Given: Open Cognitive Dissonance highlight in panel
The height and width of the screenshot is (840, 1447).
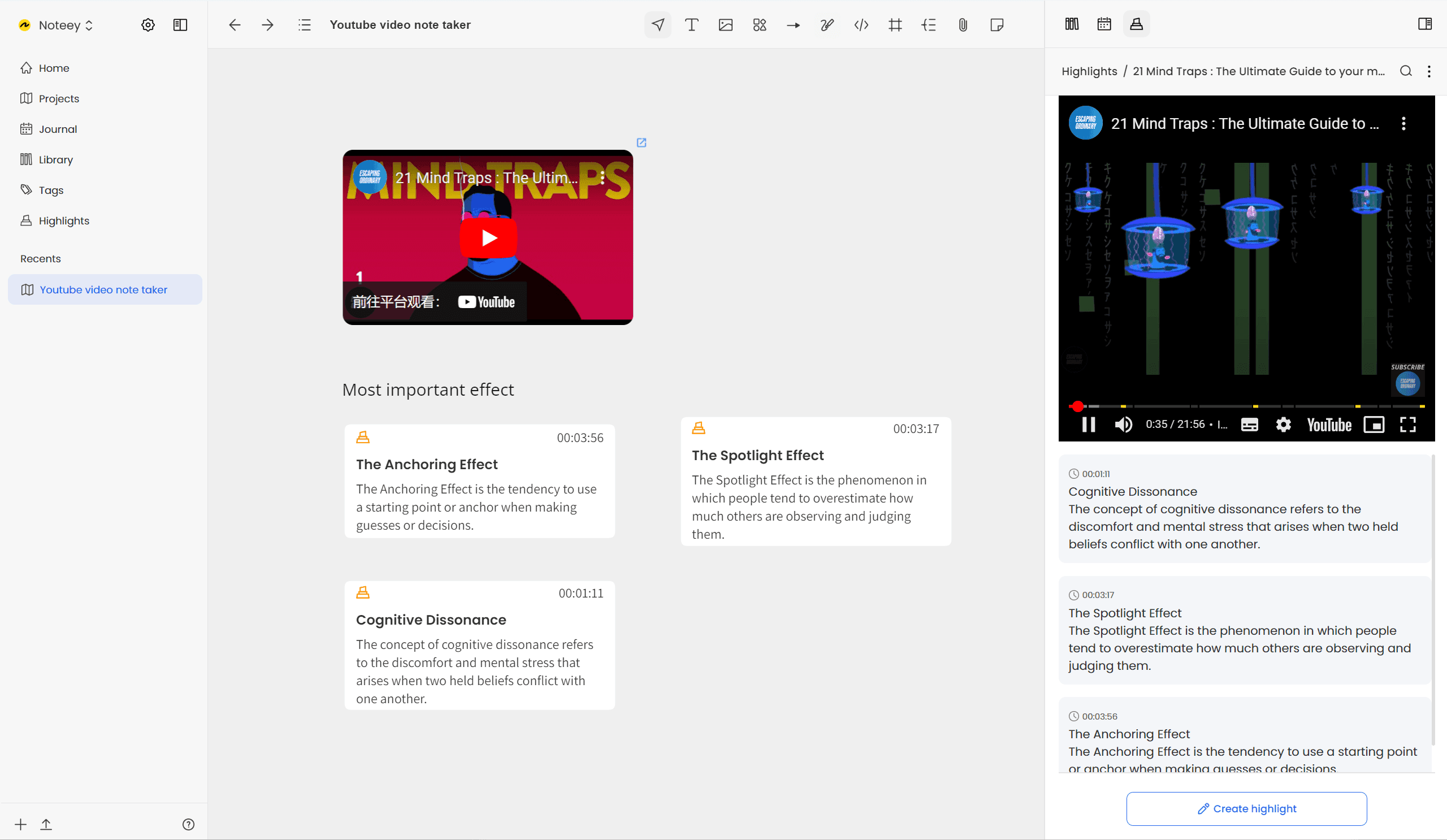Looking at the screenshot, I should click(1244, 509).
